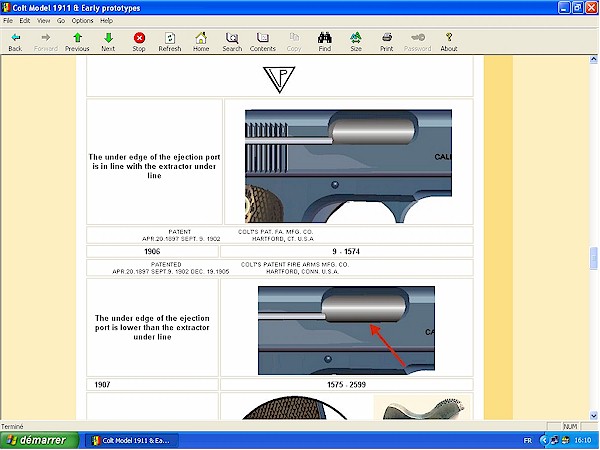Viewport: 600px width, 450px height.
Task: Click the network tray icon
Action: click(x=553, y=440)
